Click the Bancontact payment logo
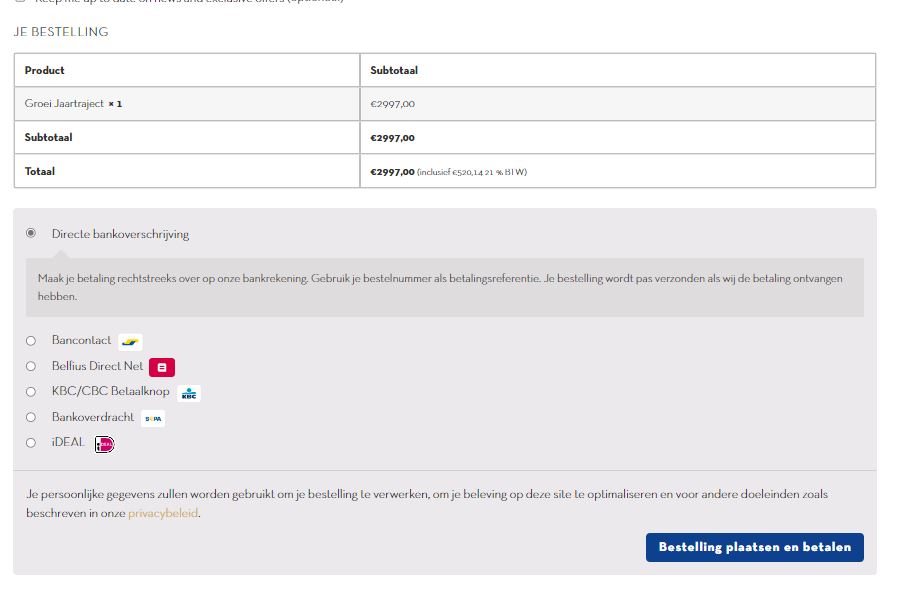898x613 pixels. tap(130, 342)
